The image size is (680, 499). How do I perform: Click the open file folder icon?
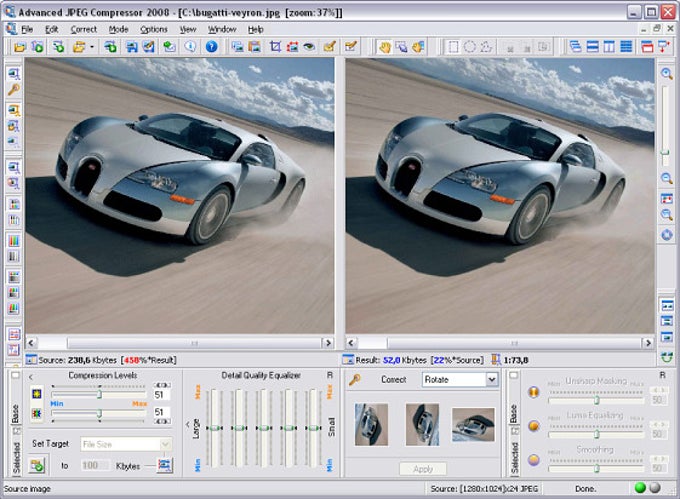19,47
